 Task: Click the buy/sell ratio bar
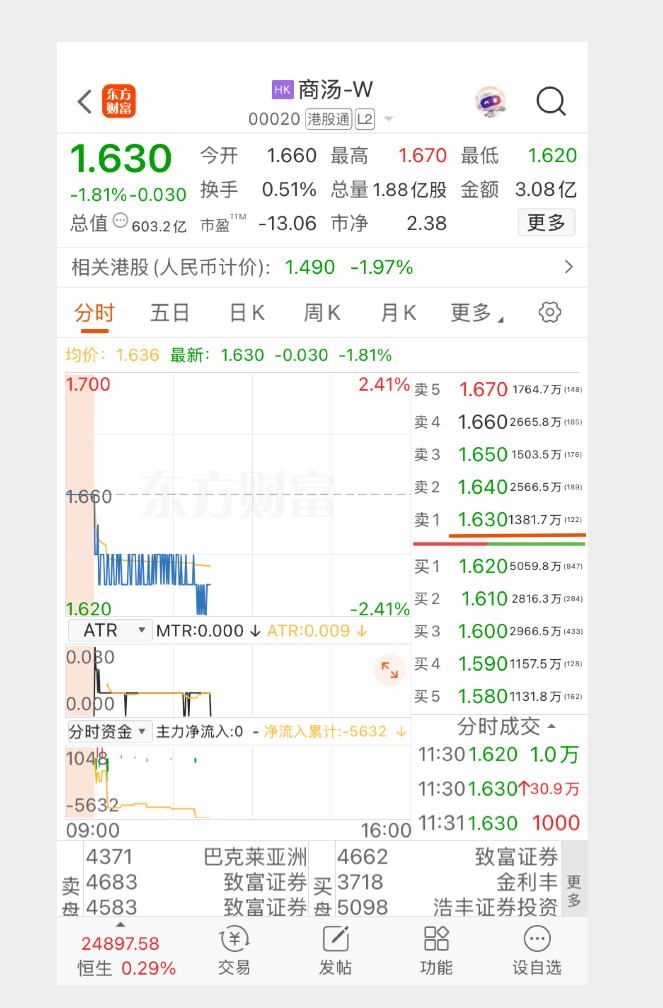pos(499,544)
